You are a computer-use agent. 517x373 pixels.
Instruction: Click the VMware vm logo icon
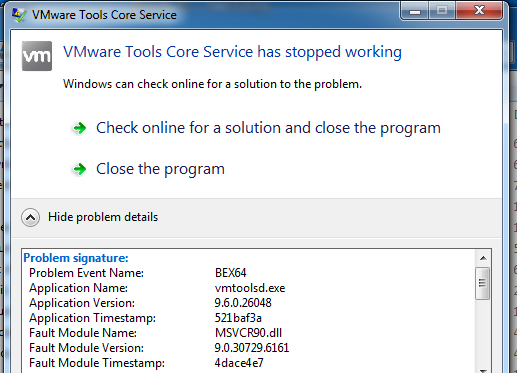point(37,56)
